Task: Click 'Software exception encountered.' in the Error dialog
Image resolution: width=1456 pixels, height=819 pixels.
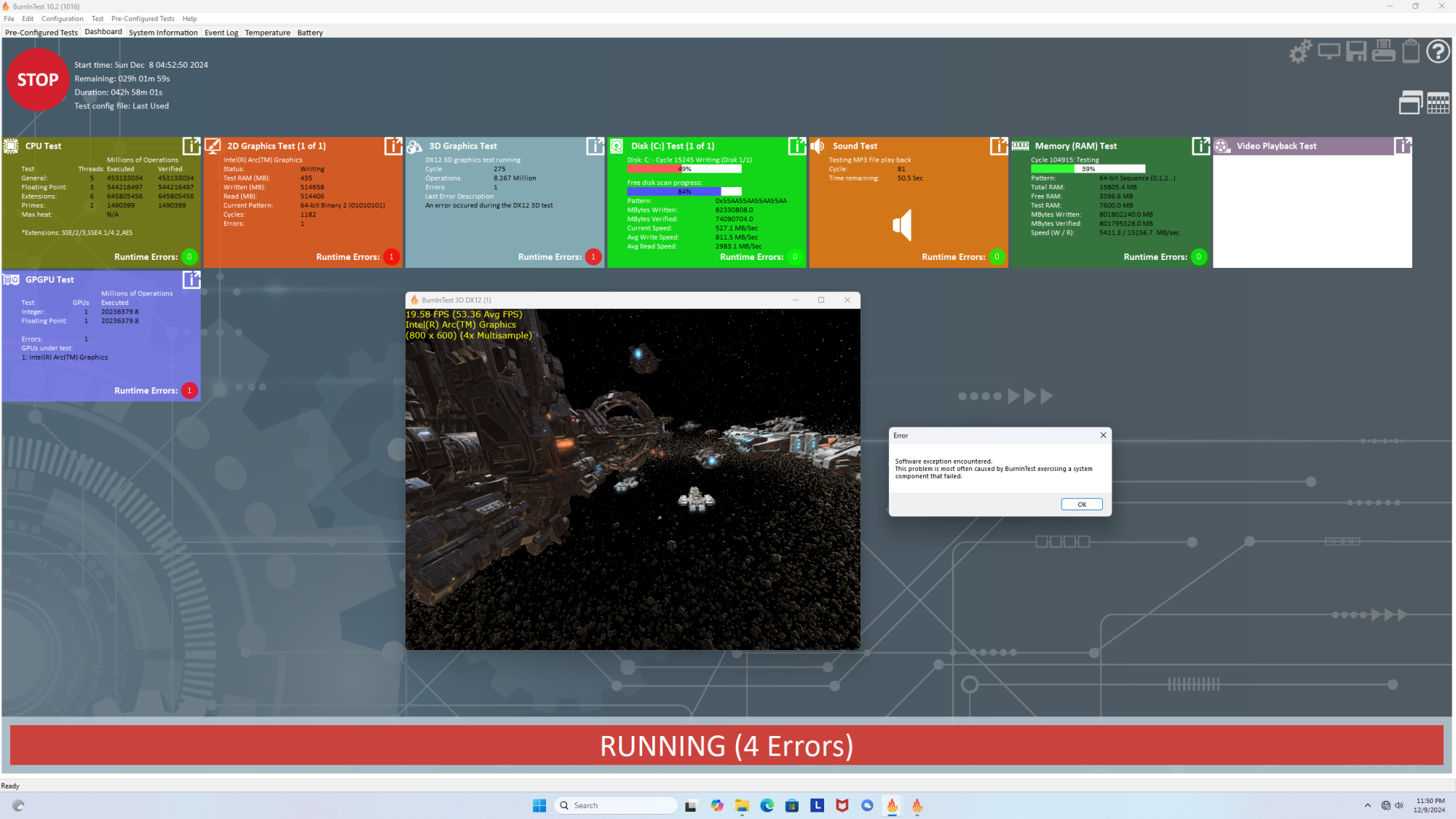Action: pos(943,462)
